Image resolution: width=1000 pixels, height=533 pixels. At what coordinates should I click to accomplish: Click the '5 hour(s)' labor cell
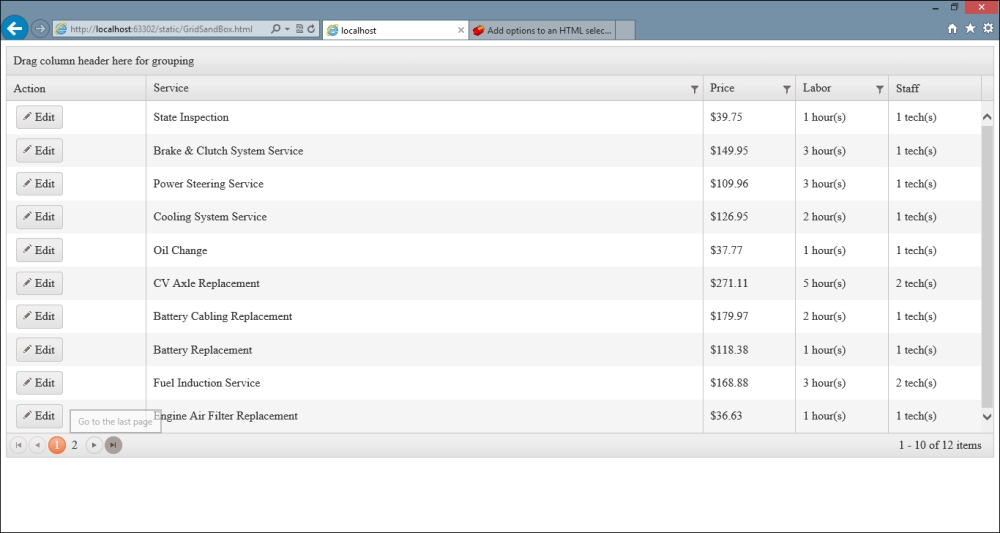842,283
